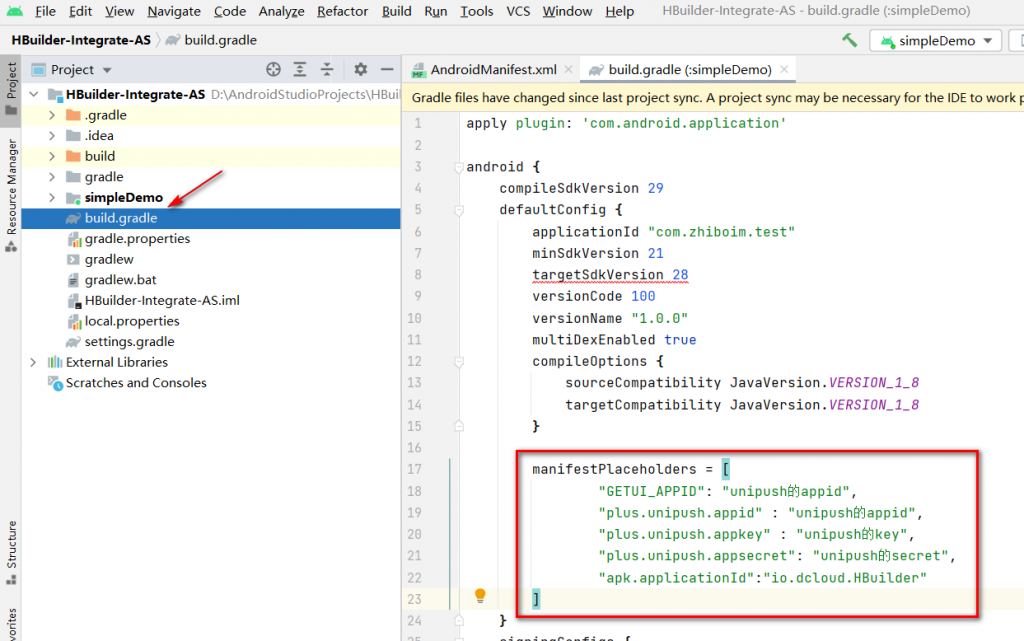Open the Tools menu
The width and height of the screenshot is (1024, 641).
click(x=477, y=11)
